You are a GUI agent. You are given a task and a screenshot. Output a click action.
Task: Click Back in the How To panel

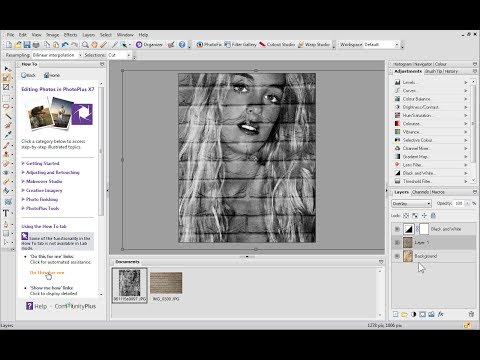pos(28,75)
